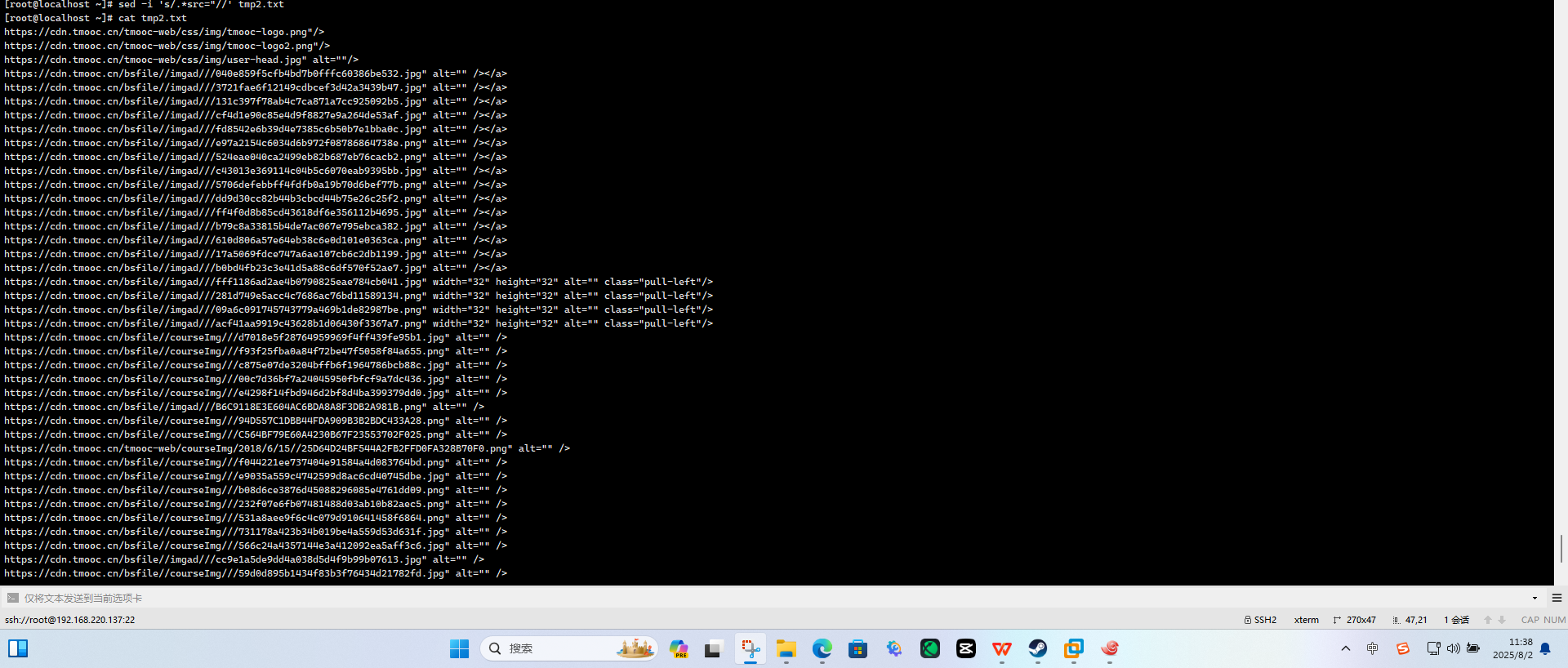Open Microsoft Store from the taskbar
The image size is (1568, 668).
[x=857, y=648]
